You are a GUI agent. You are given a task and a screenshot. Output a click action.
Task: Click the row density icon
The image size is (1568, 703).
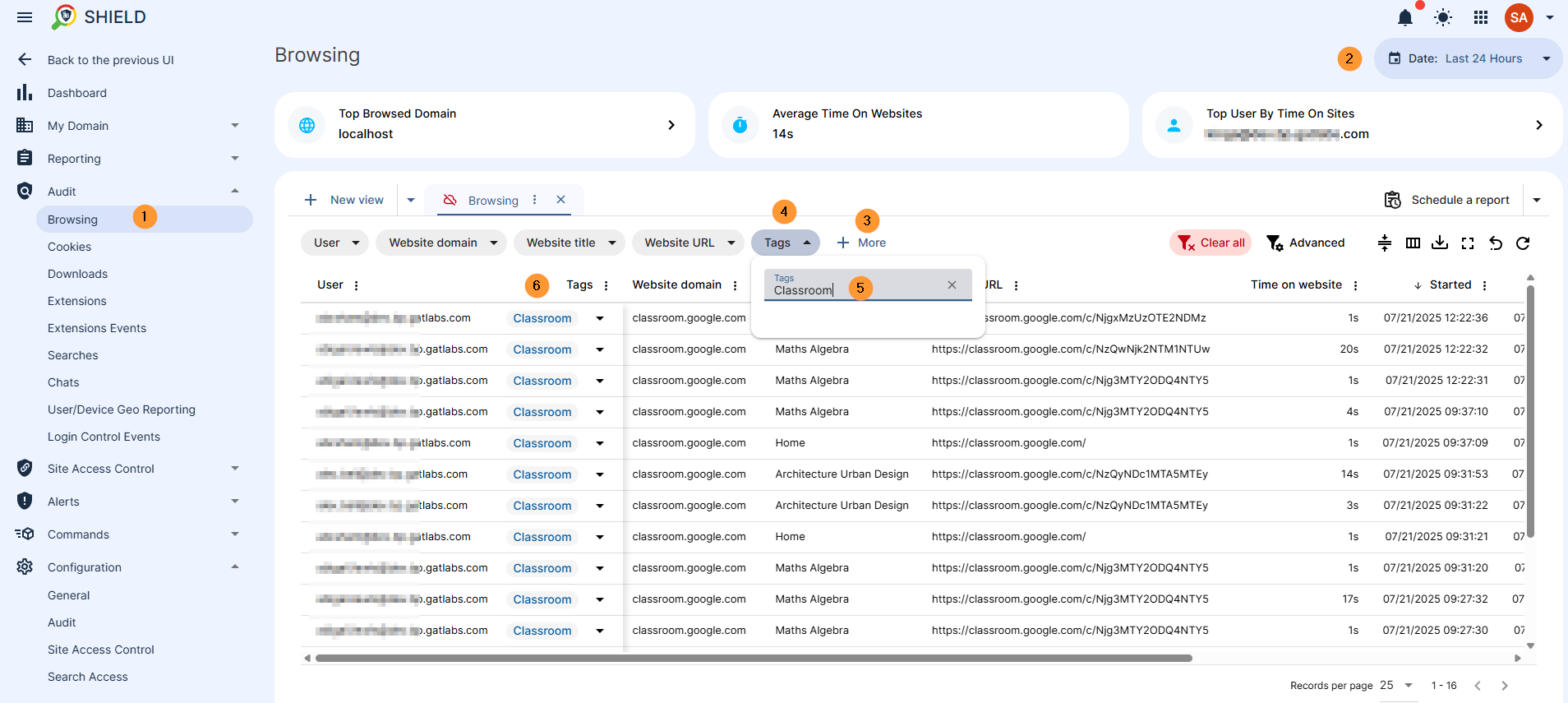click(1385, 243)
